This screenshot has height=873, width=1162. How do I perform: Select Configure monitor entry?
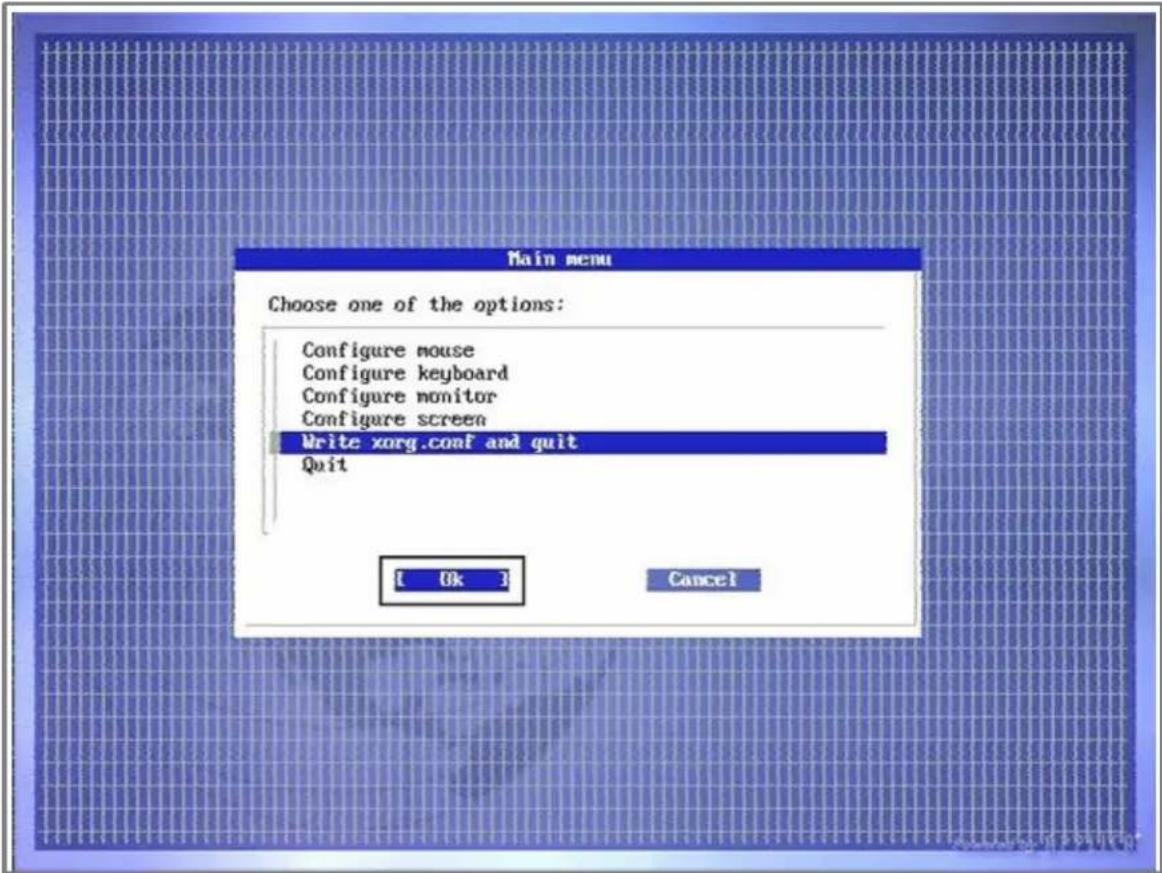click(399, 396)
